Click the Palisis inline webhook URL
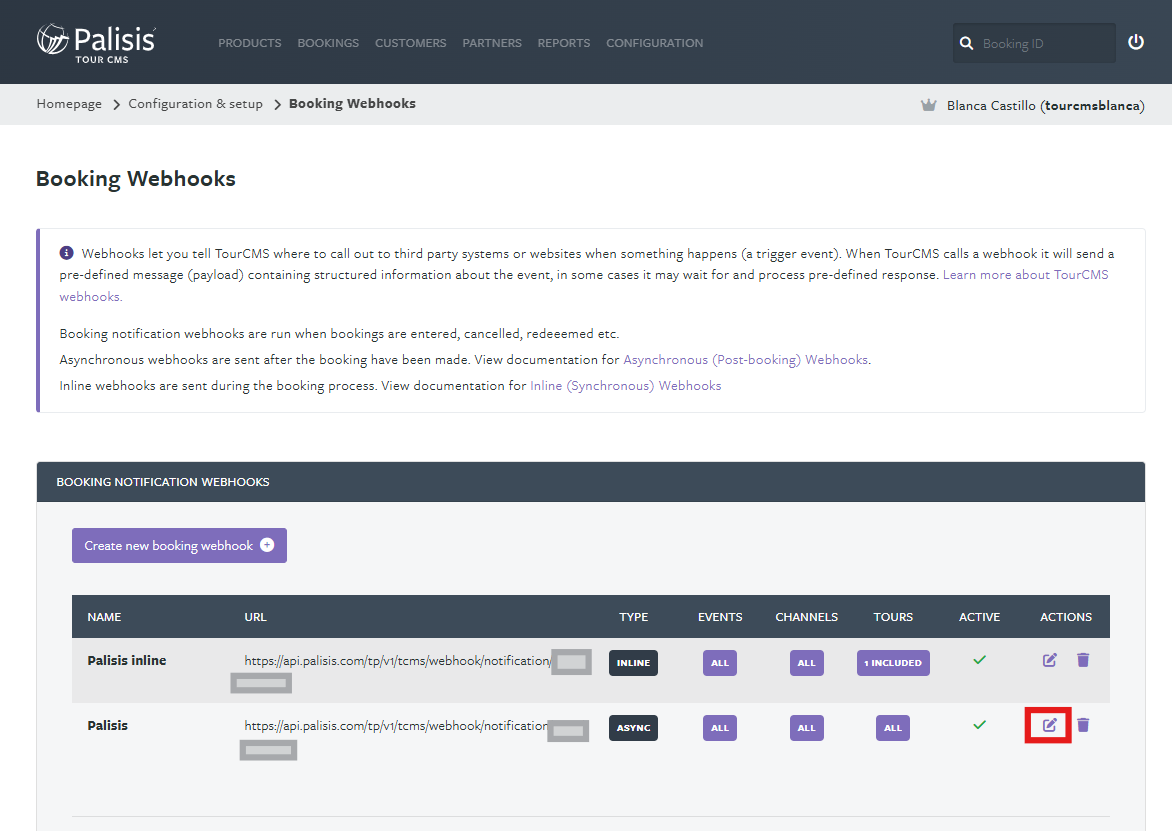The image size is (1172, 831). click(398, 661)
